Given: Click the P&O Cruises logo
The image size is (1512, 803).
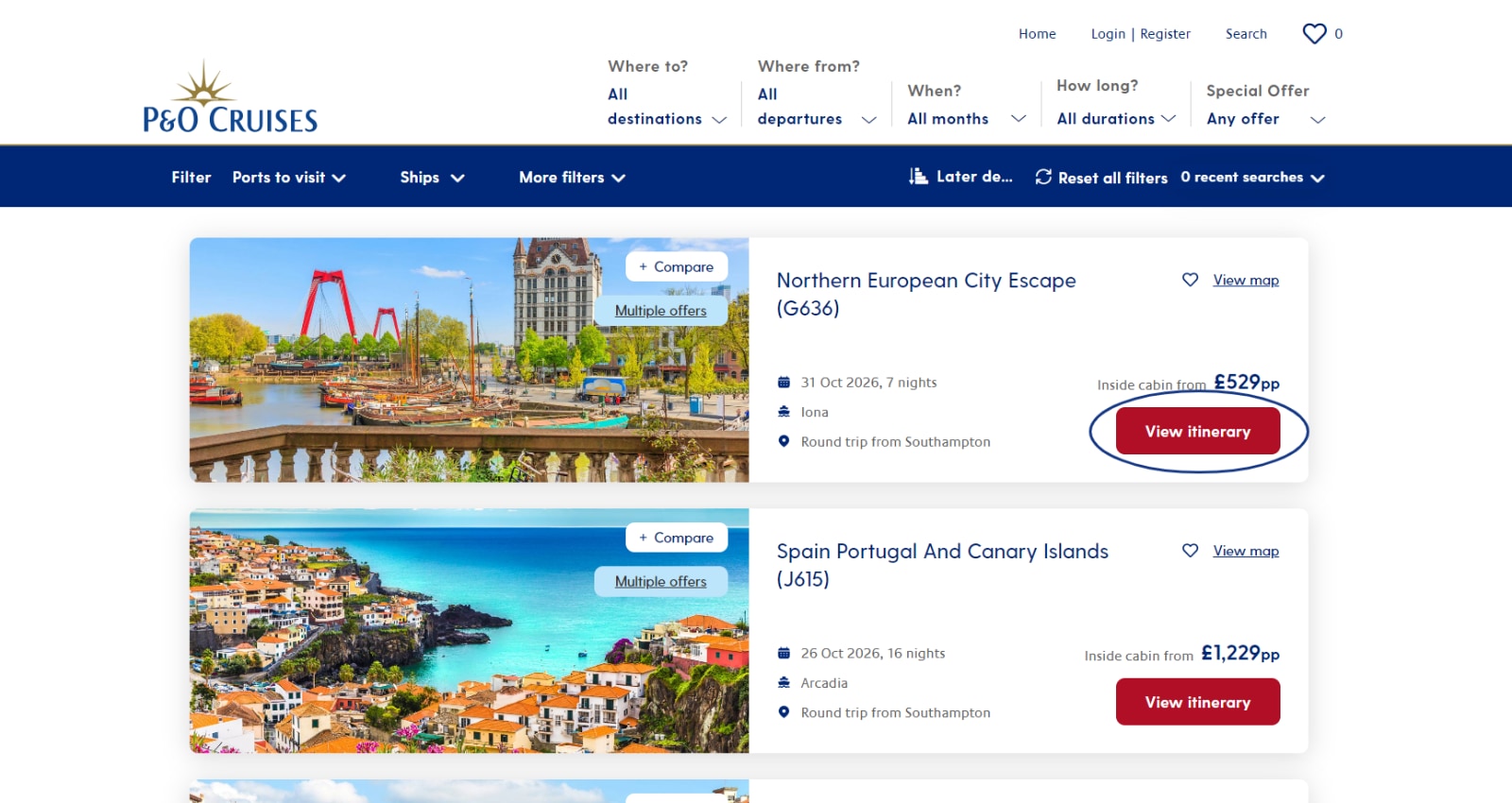Looking at the screenshot, I should click(x=230, y=96).
